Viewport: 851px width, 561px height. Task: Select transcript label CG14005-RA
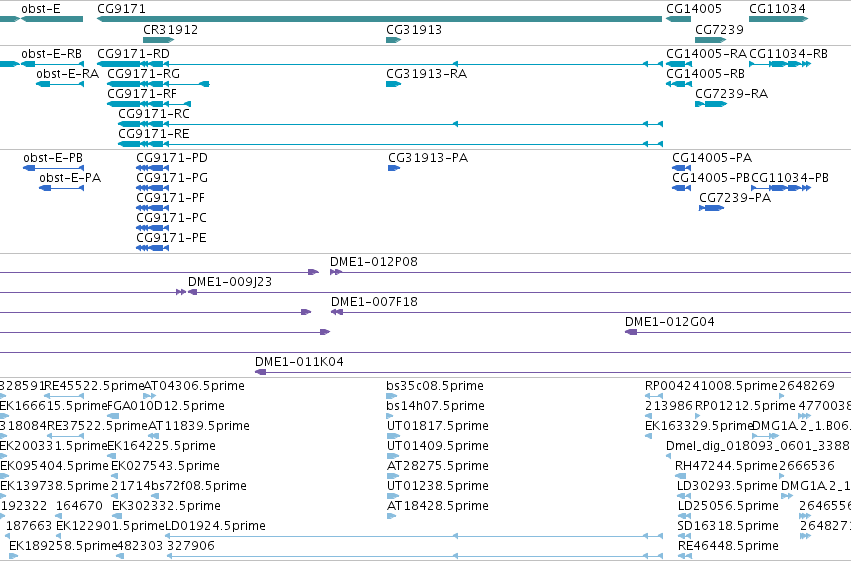(x=707, y=54)
